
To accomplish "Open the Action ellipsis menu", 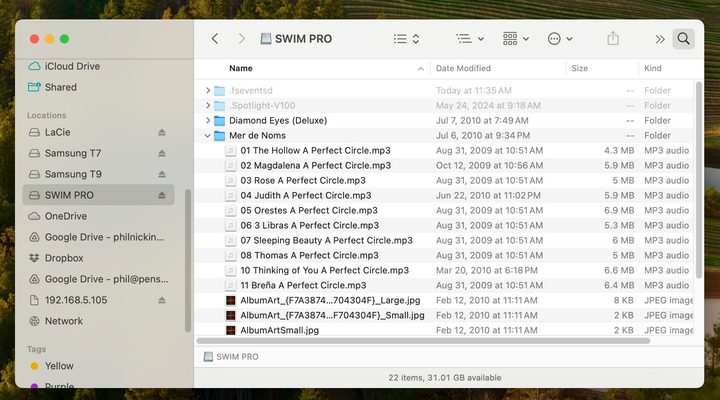I will (x=559, y=39).
